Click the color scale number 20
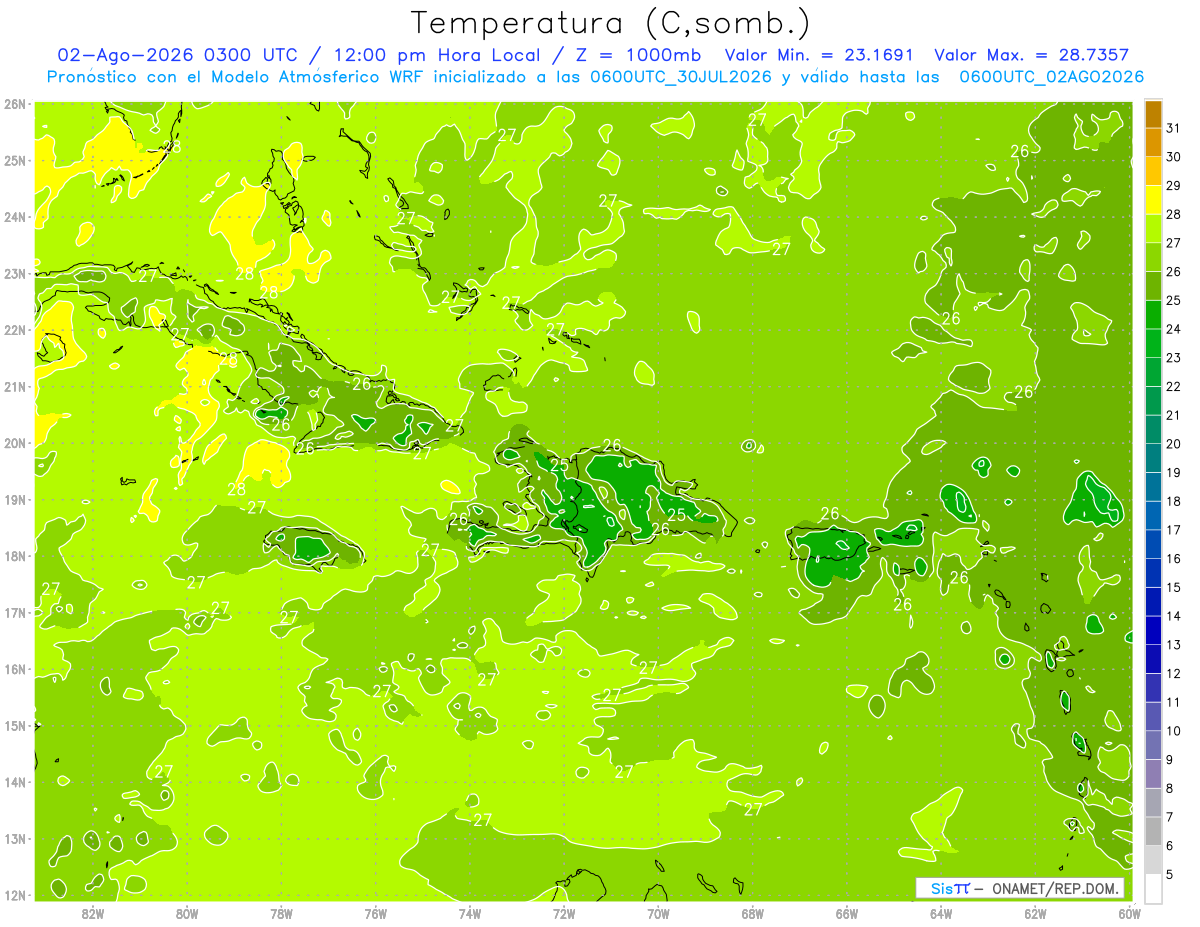 1174,444
